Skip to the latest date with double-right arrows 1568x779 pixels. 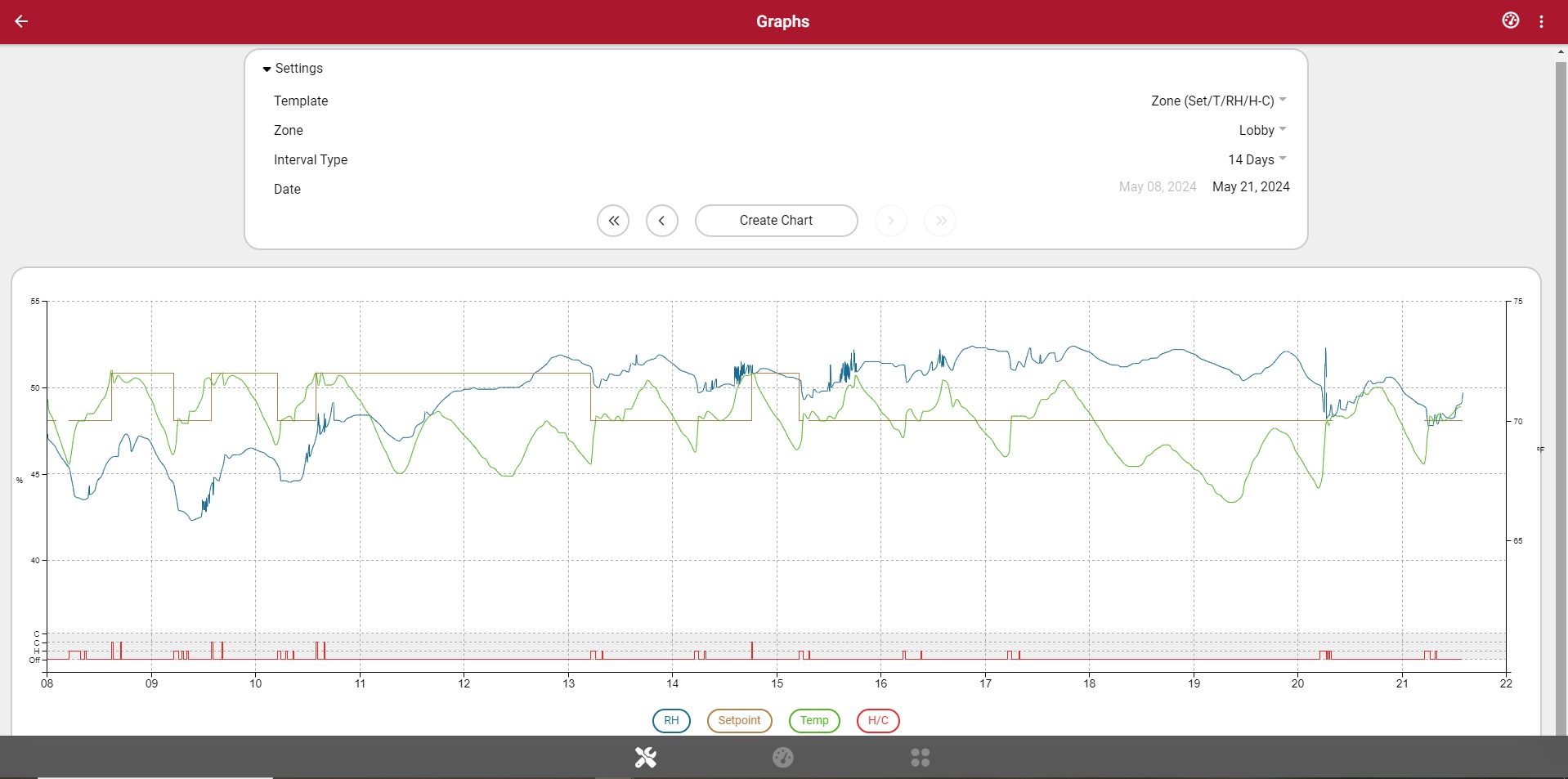coord(939,221)
